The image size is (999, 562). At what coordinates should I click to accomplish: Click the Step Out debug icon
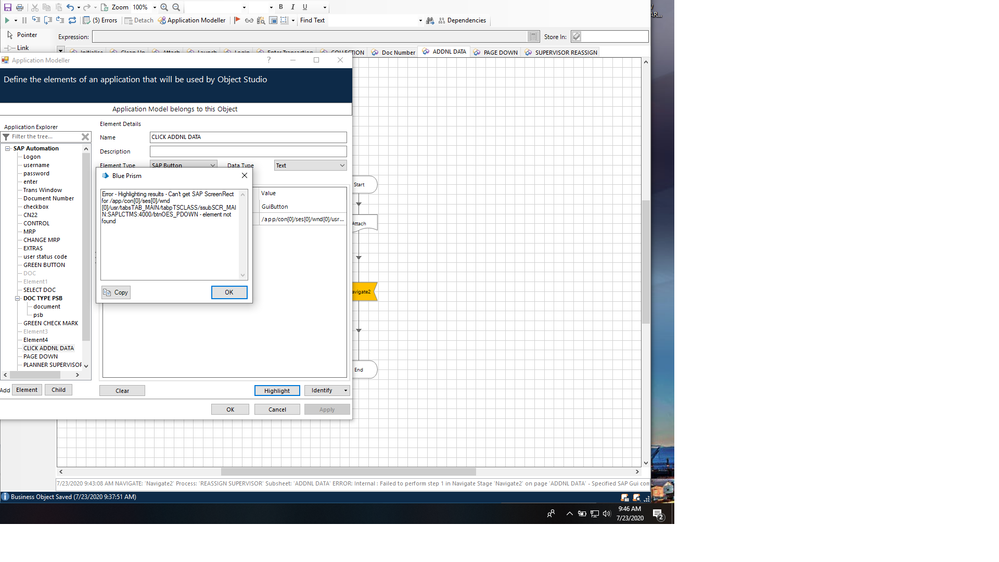60,20
